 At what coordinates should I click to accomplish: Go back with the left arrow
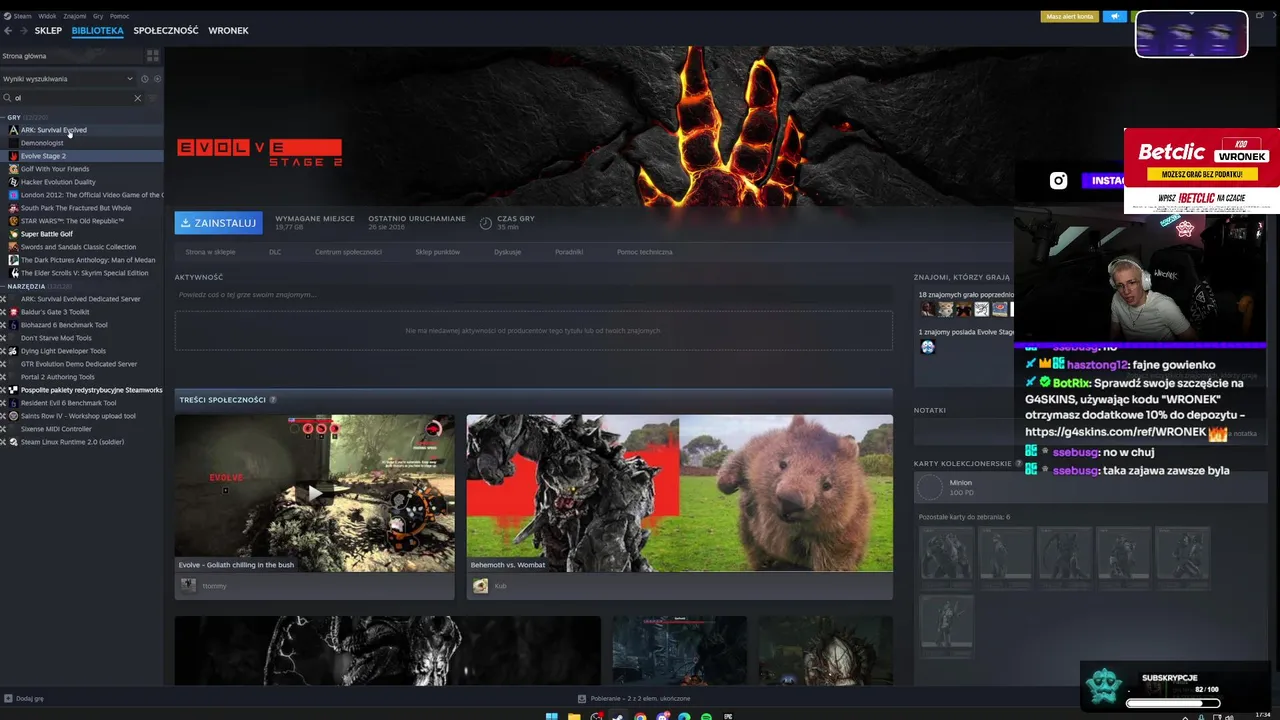point(8,31)
